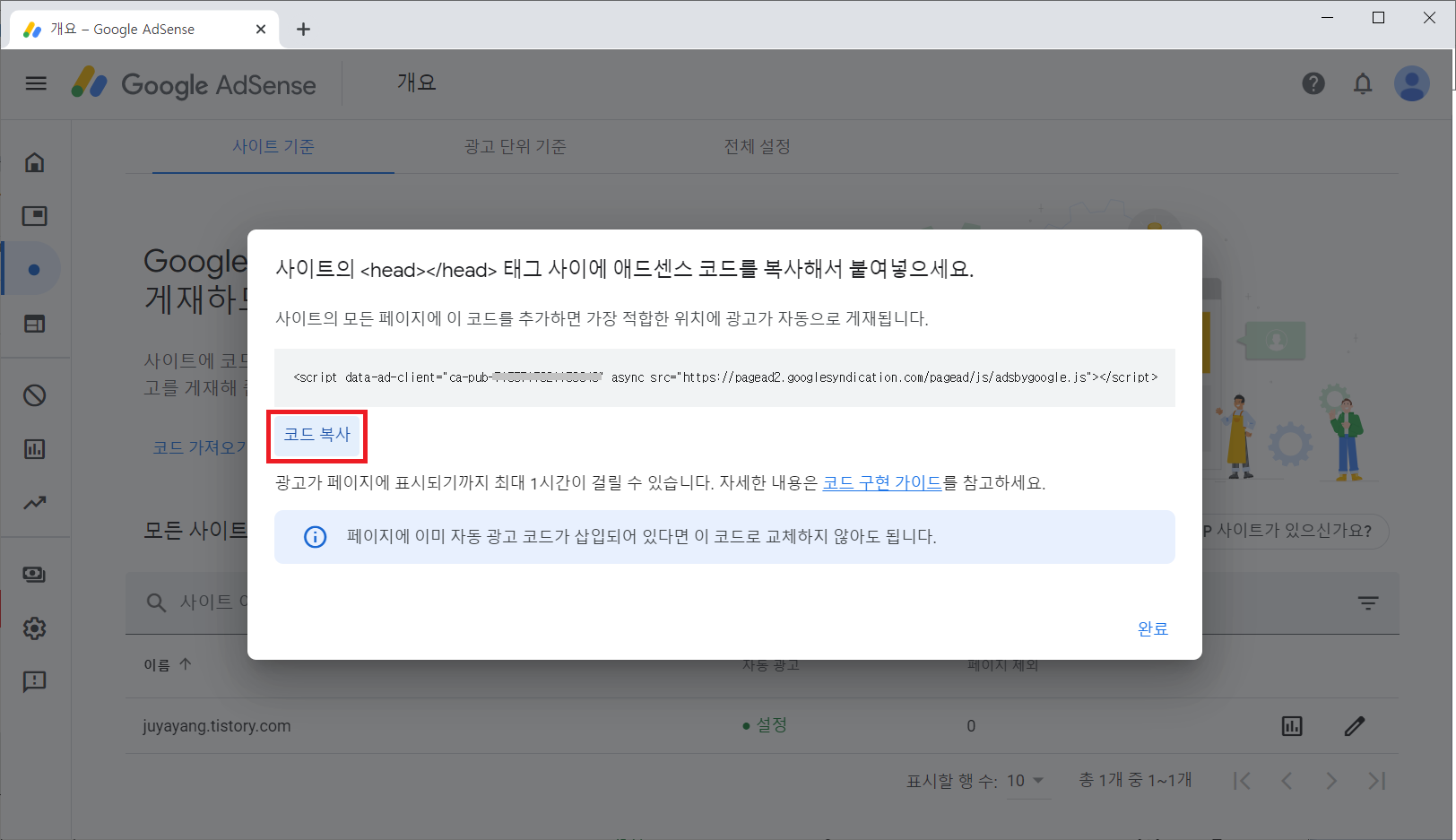Click 완료 to close dialog
This screenshot has width=1456, height=840.
[1153, 628]
